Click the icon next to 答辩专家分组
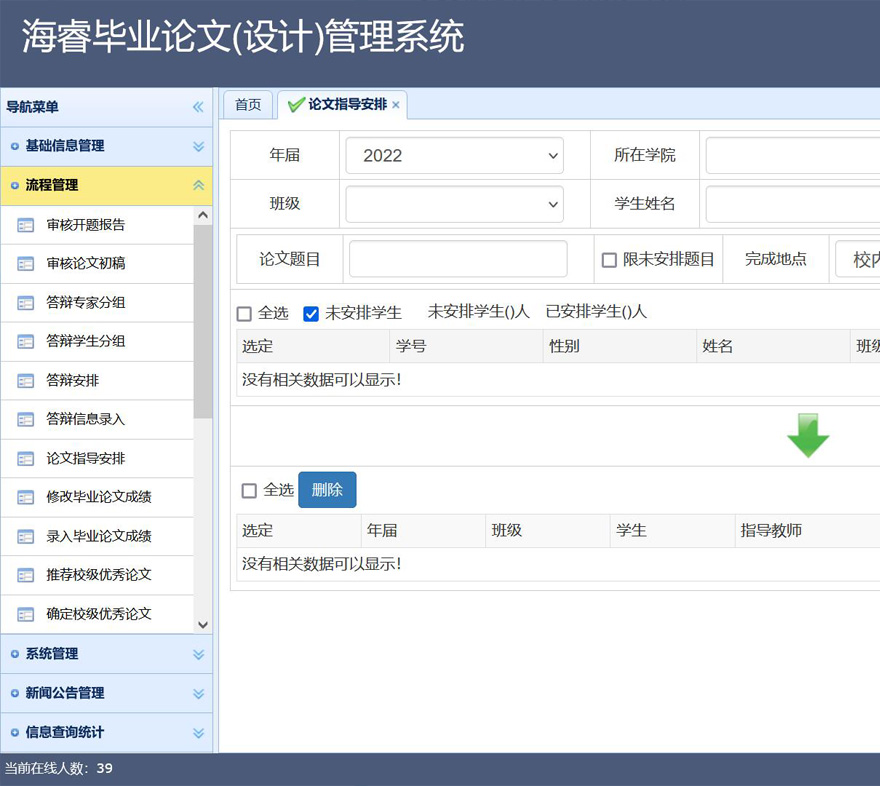 point(26,303)
